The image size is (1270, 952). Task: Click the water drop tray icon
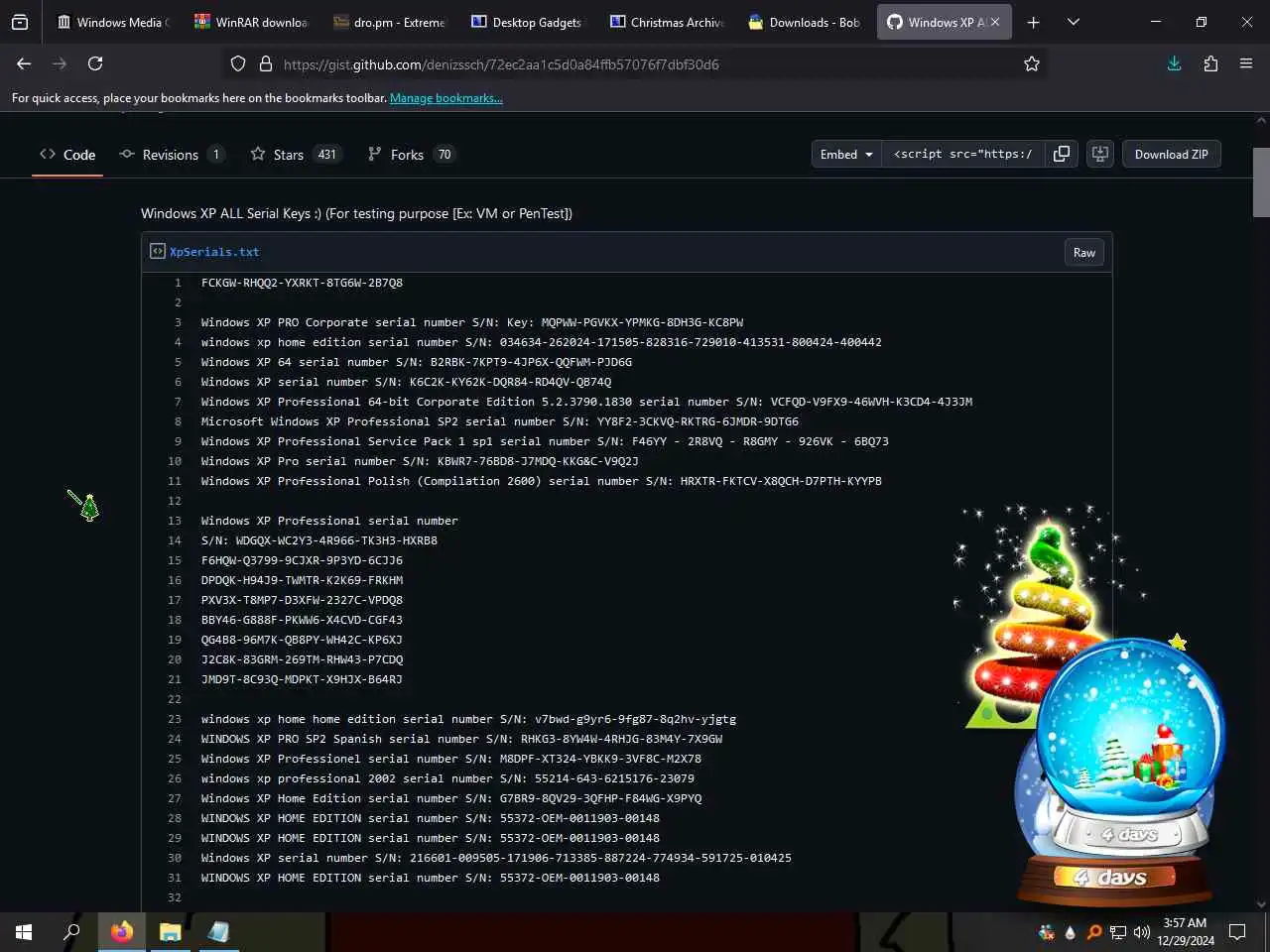pos(1071,932)
